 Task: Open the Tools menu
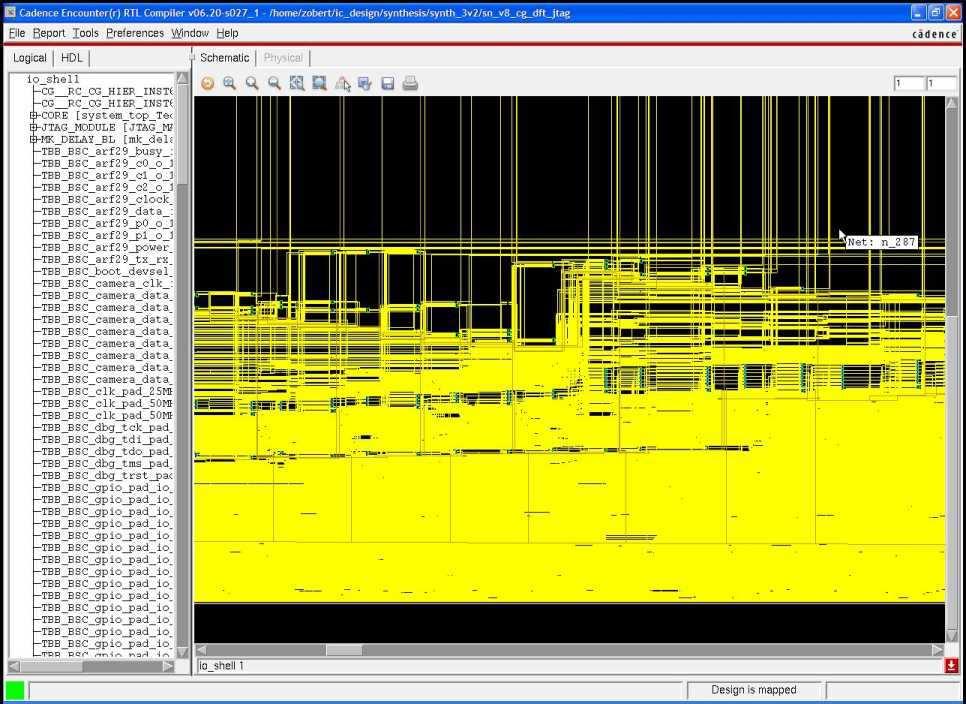click(x=86, y=33)
